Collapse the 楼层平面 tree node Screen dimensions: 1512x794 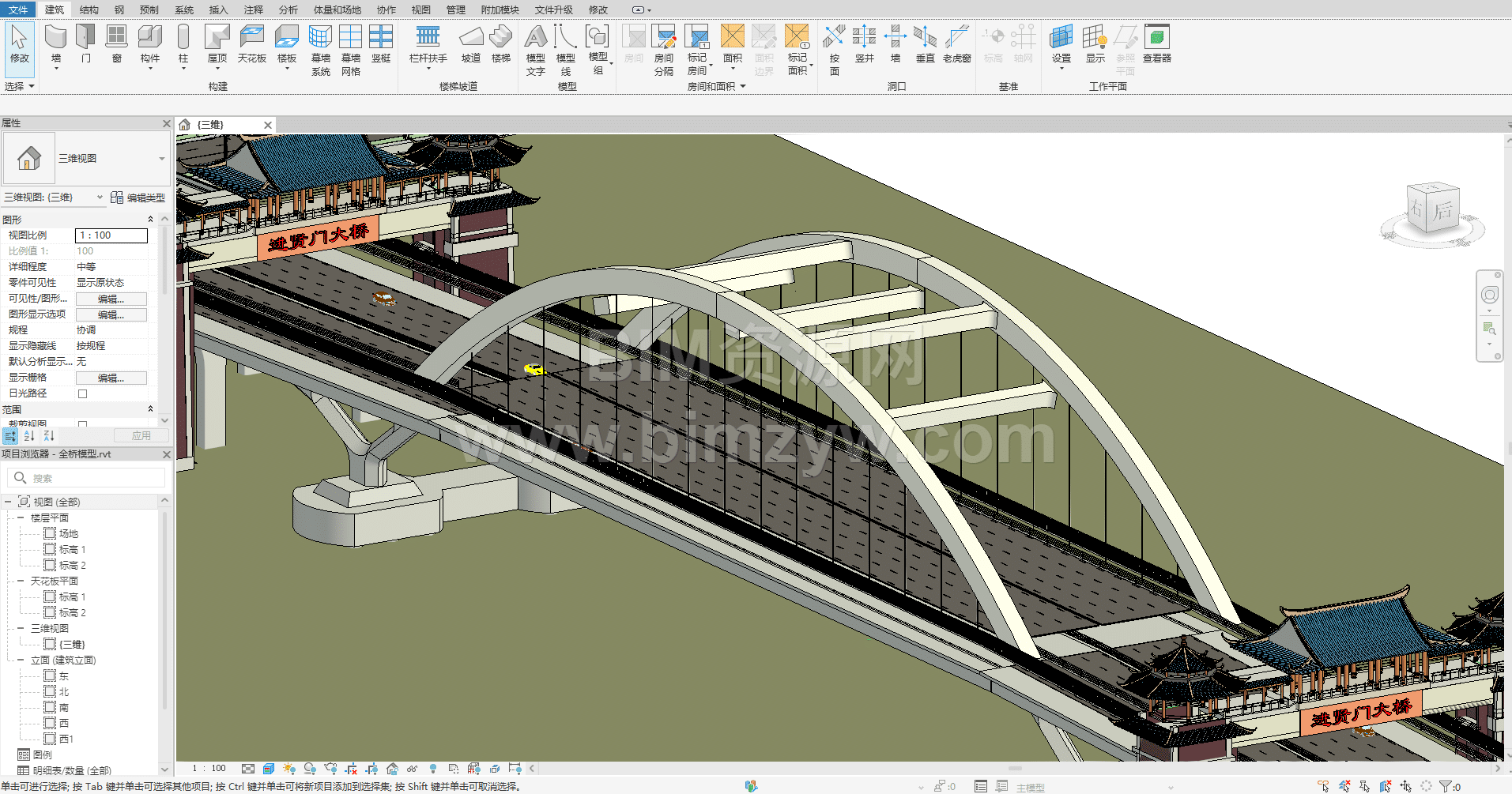[x=21, y=517]
